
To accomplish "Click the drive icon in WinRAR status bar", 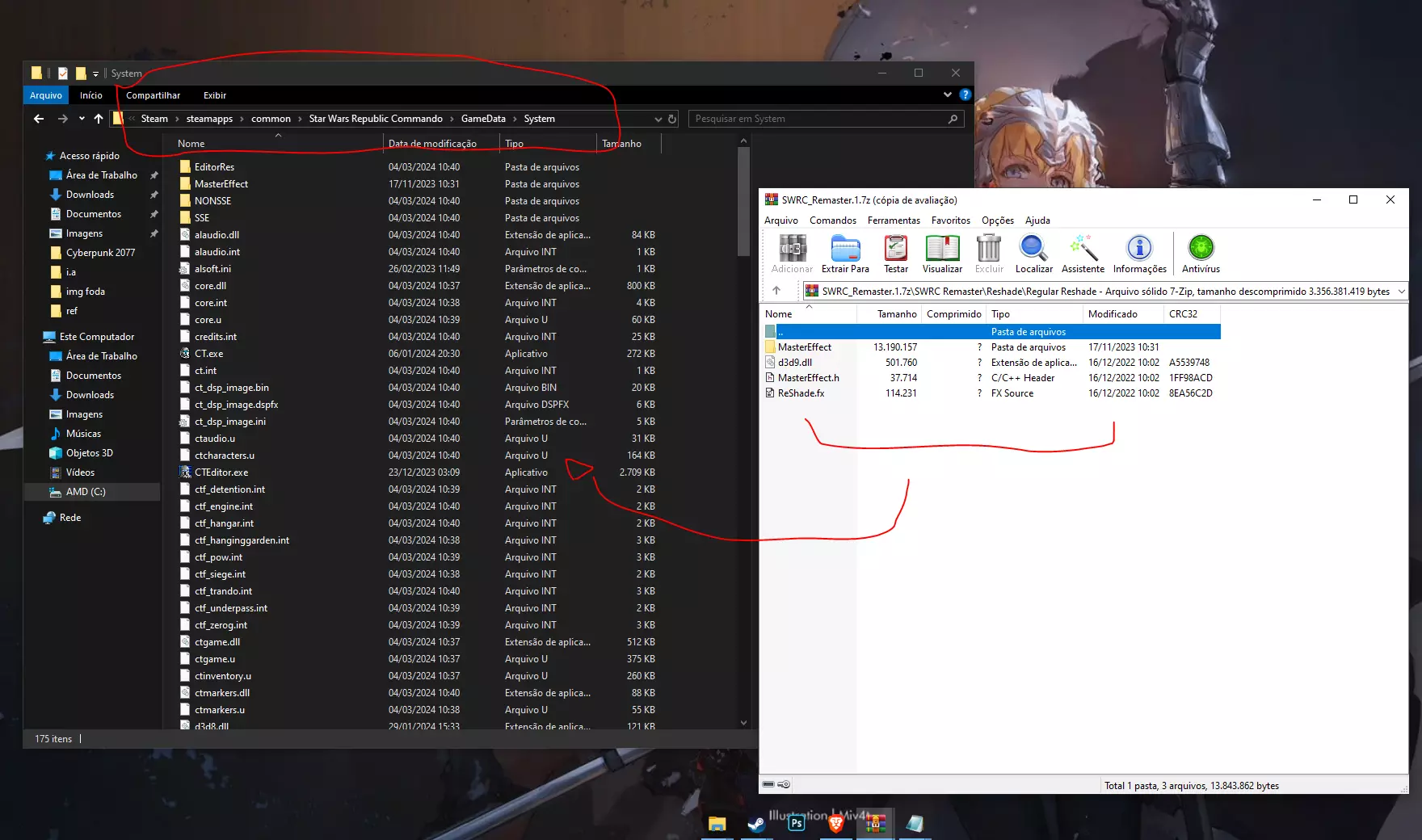I will click(x=768, y=784).
